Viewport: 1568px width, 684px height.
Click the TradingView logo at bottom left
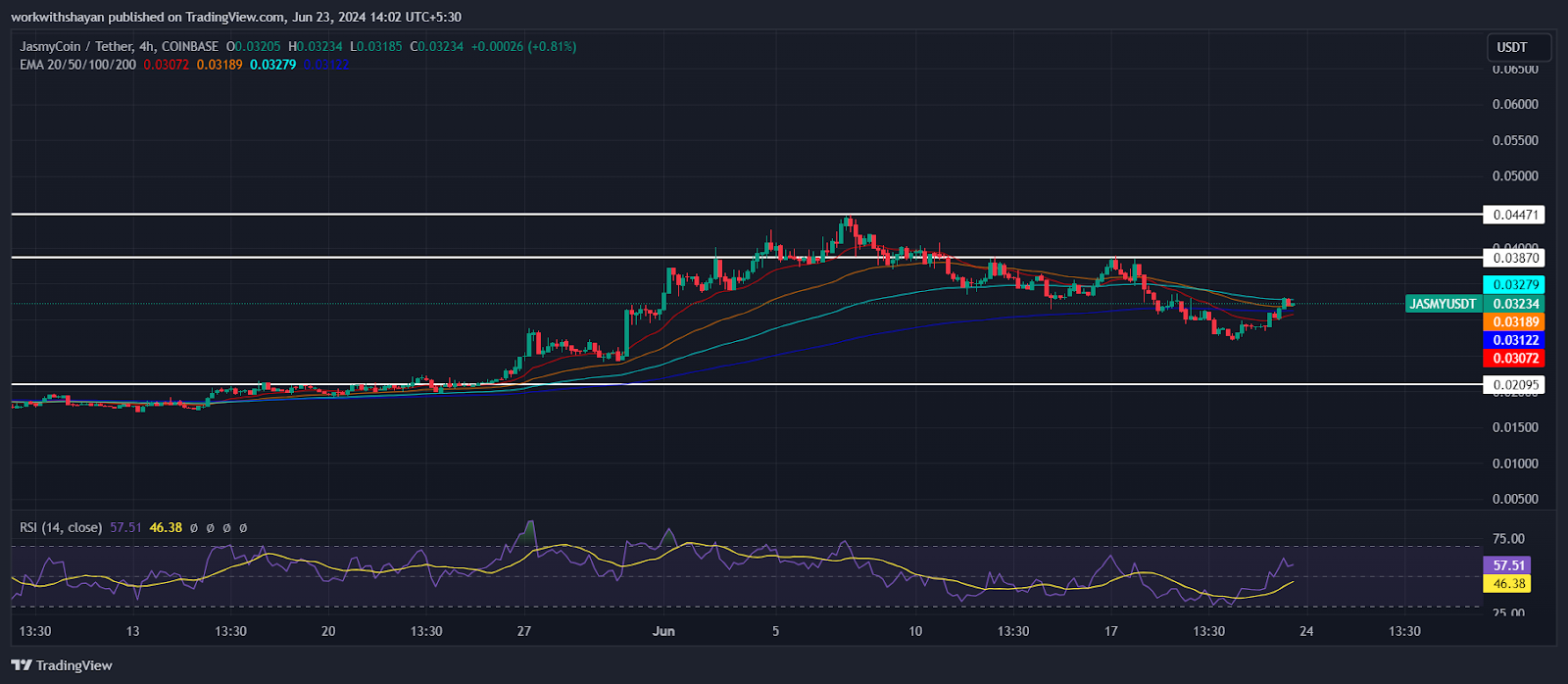(x=62, y=665)
